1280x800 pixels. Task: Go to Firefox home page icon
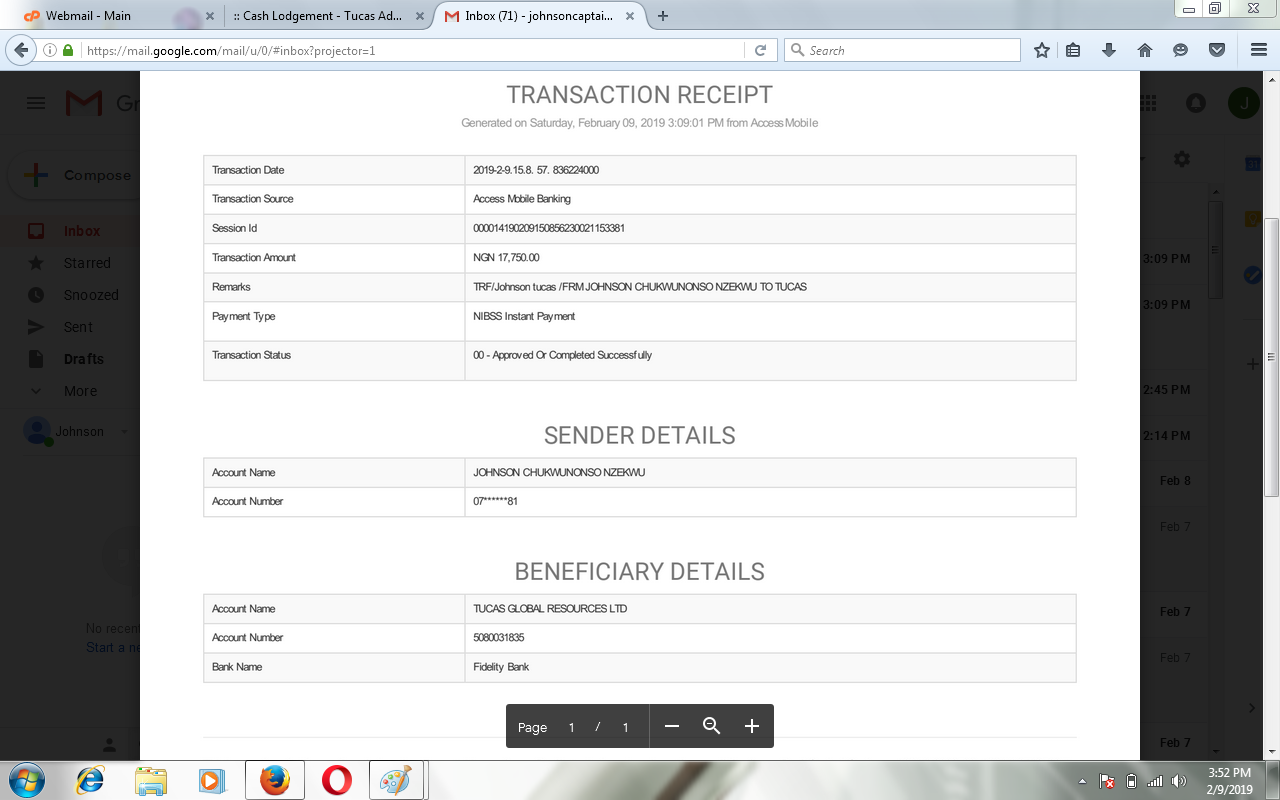coord(1145,50)
